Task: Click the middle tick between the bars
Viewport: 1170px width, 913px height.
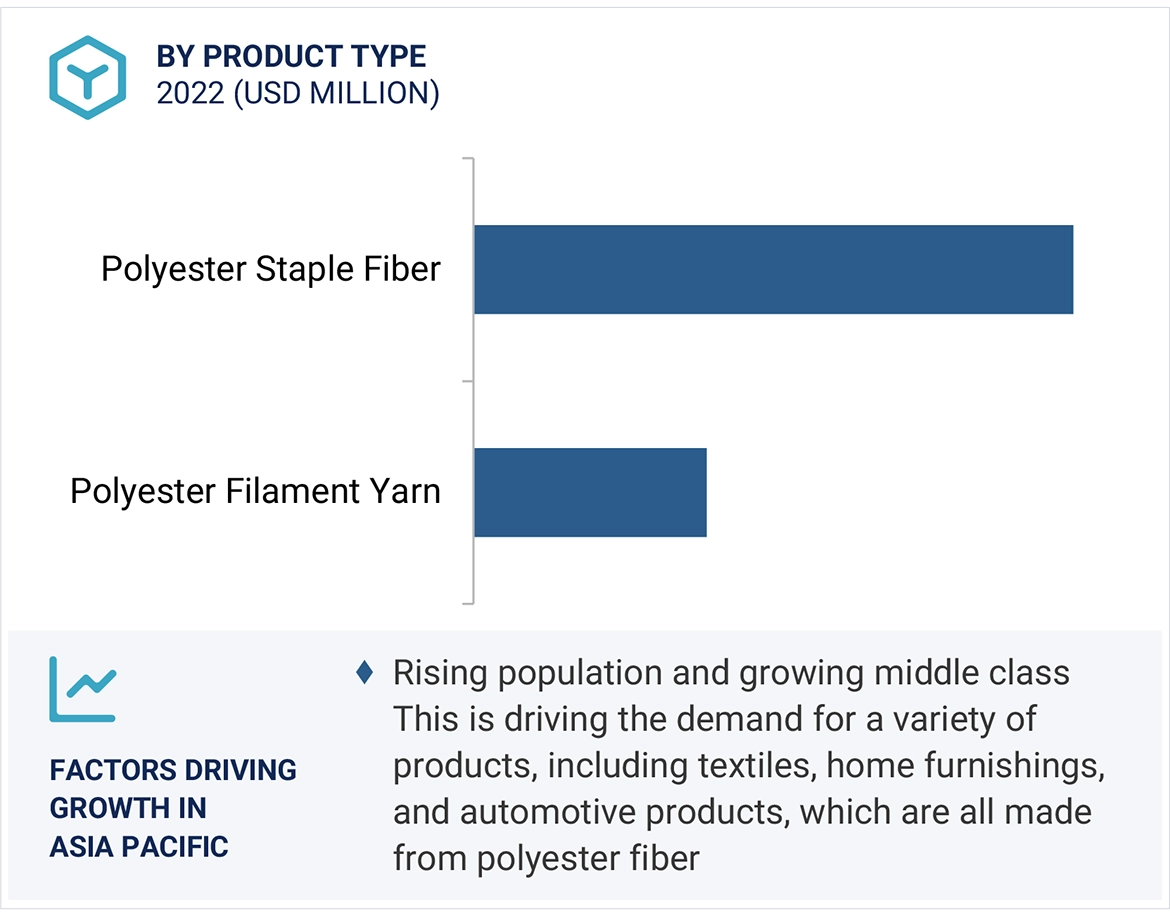Action: 467,381
